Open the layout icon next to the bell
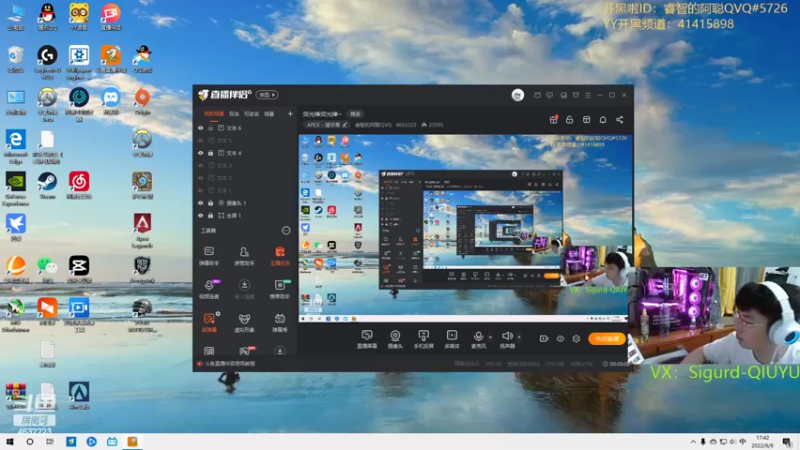 587,119
